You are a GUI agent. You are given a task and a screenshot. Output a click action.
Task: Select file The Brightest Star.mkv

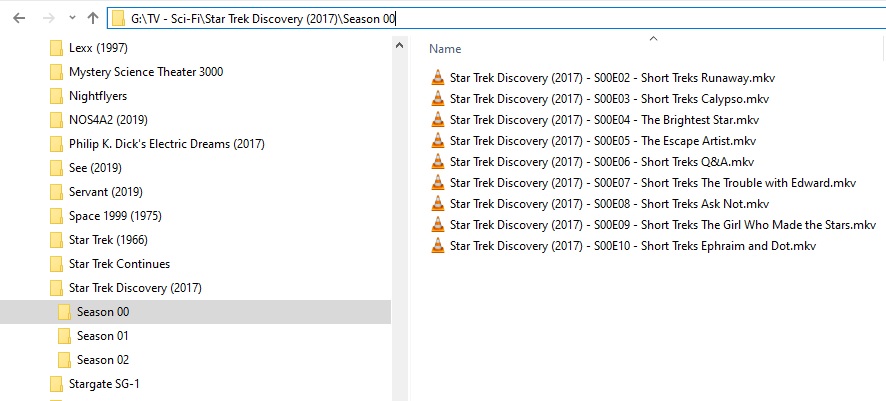point(604,120)
